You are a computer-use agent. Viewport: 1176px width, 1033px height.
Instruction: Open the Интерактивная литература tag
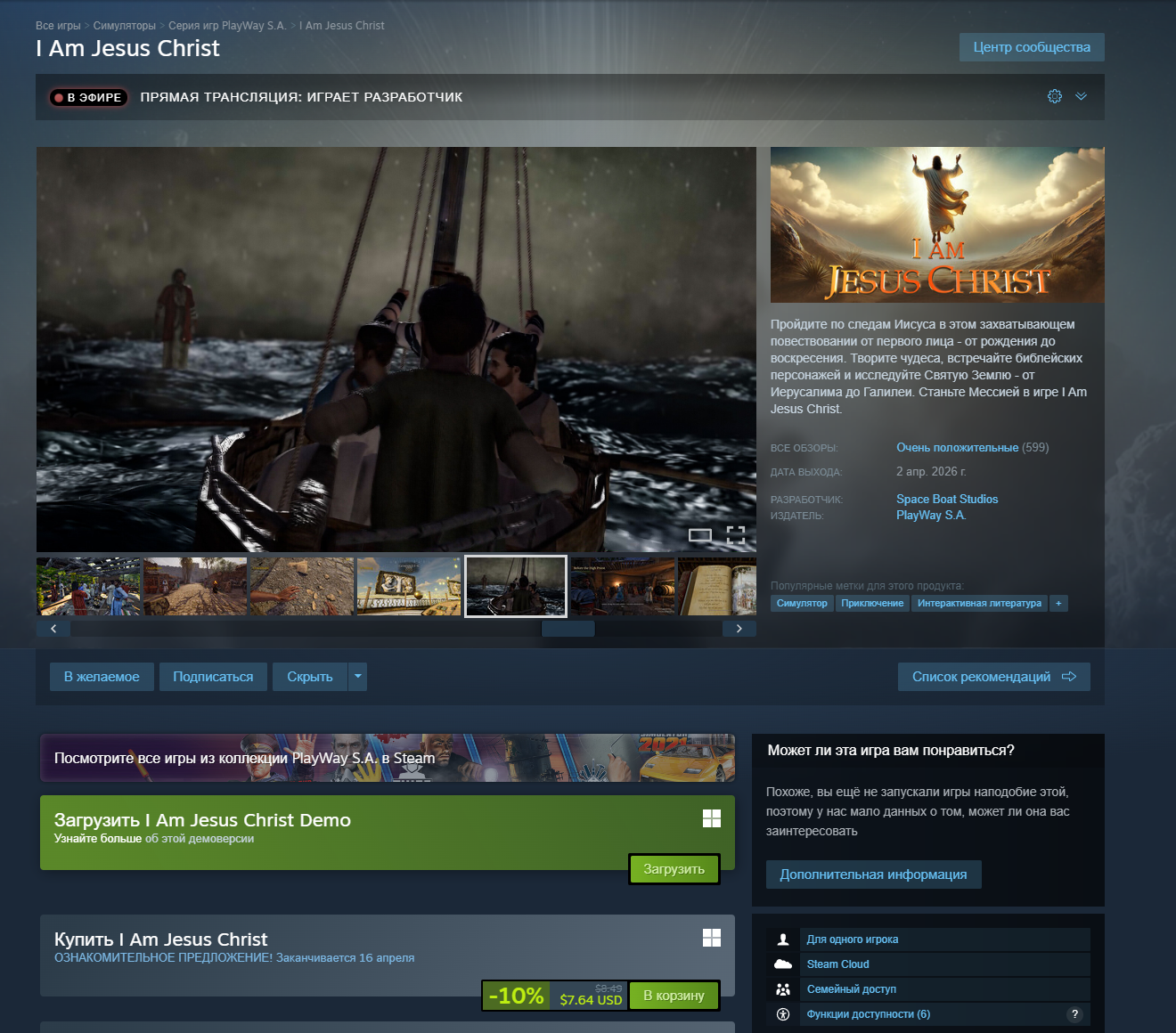979,604
